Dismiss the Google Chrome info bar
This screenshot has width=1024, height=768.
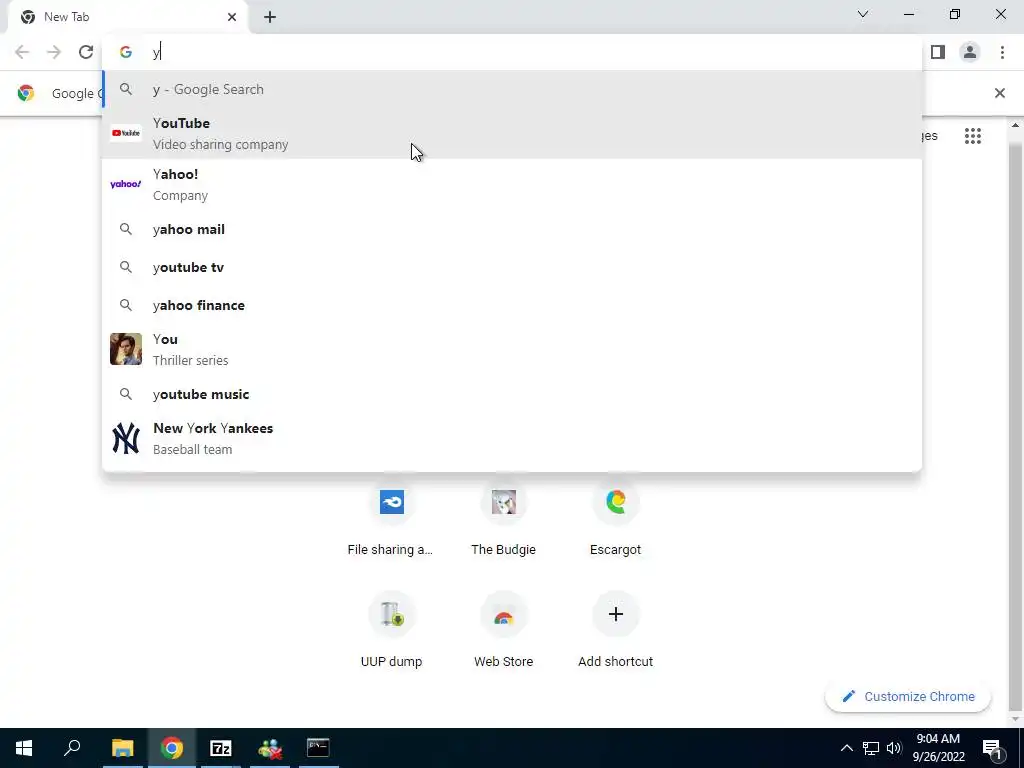click(x=999, y=93)
